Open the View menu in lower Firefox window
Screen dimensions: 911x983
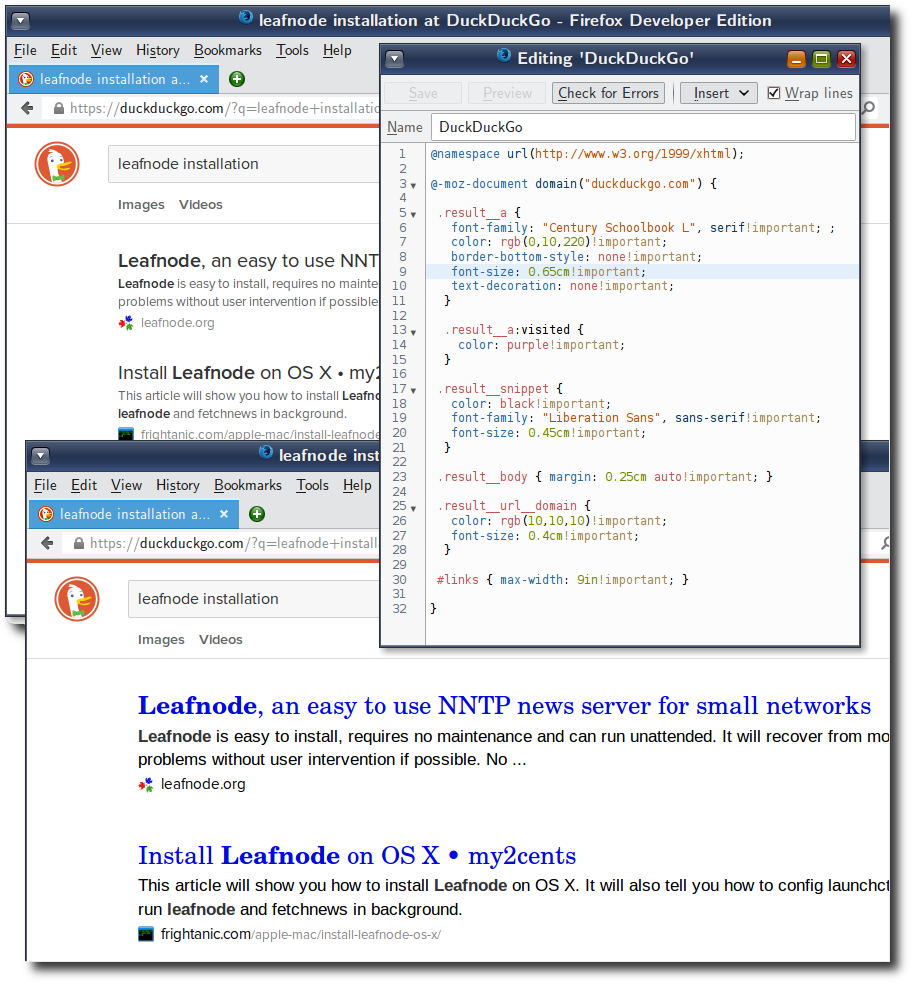click(x=127, y=486)
